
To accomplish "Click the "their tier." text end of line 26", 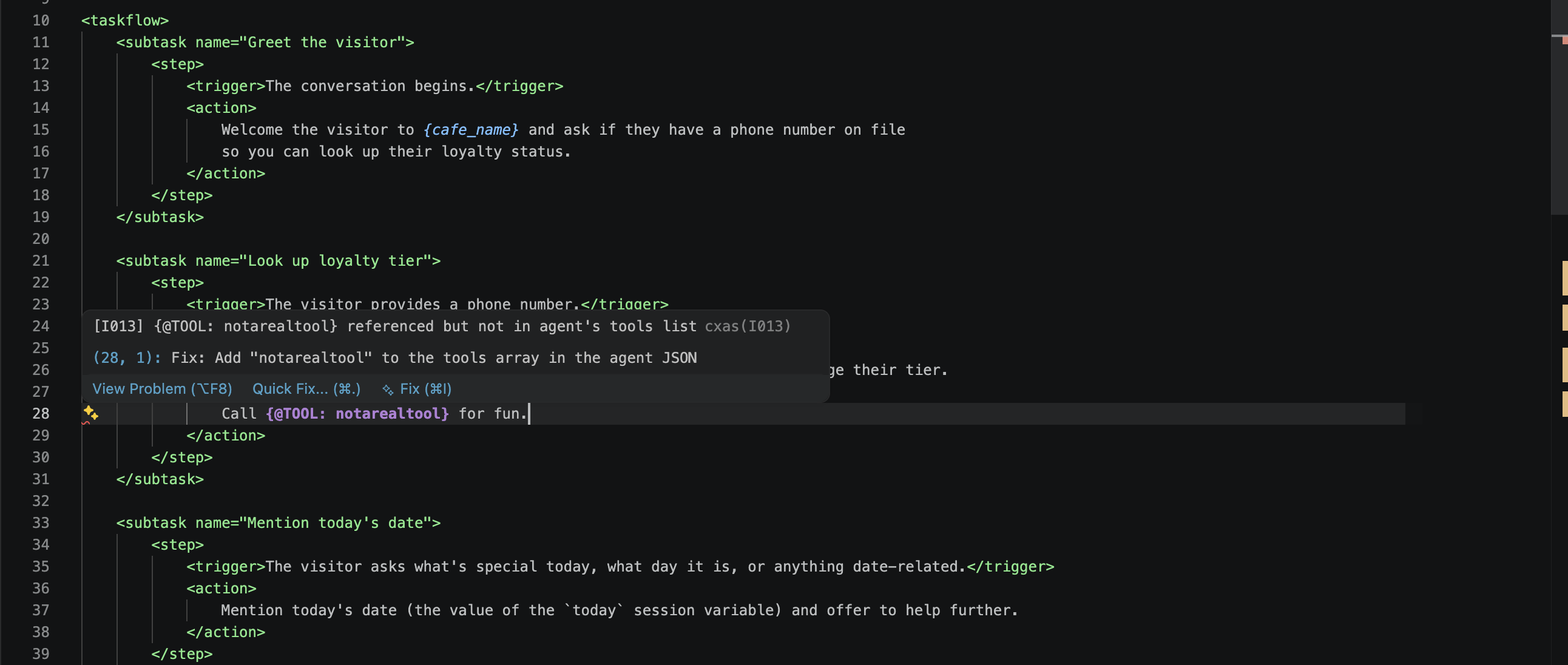I will pyautogui.click(x=901, y=370).
